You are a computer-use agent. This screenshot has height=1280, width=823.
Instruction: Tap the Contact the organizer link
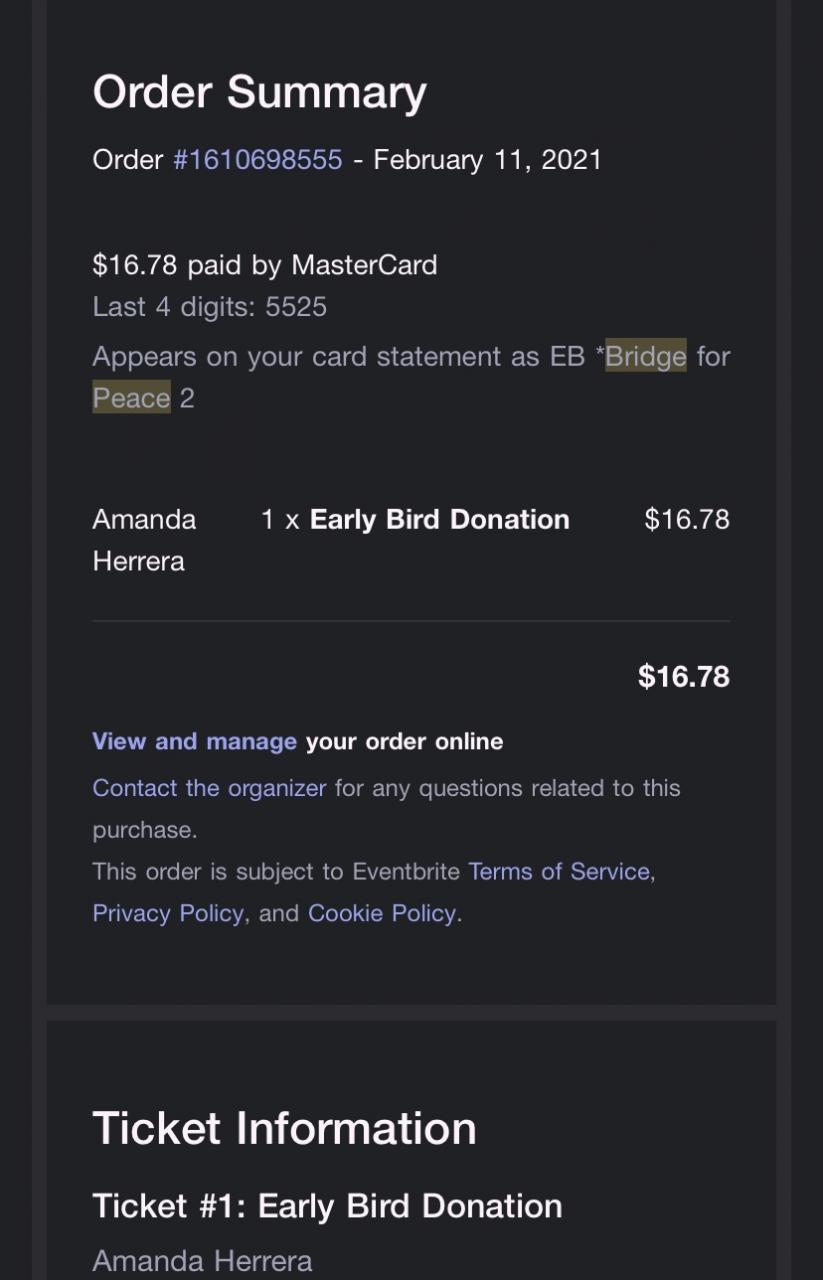pyautogui.click(x=209, y=788)
